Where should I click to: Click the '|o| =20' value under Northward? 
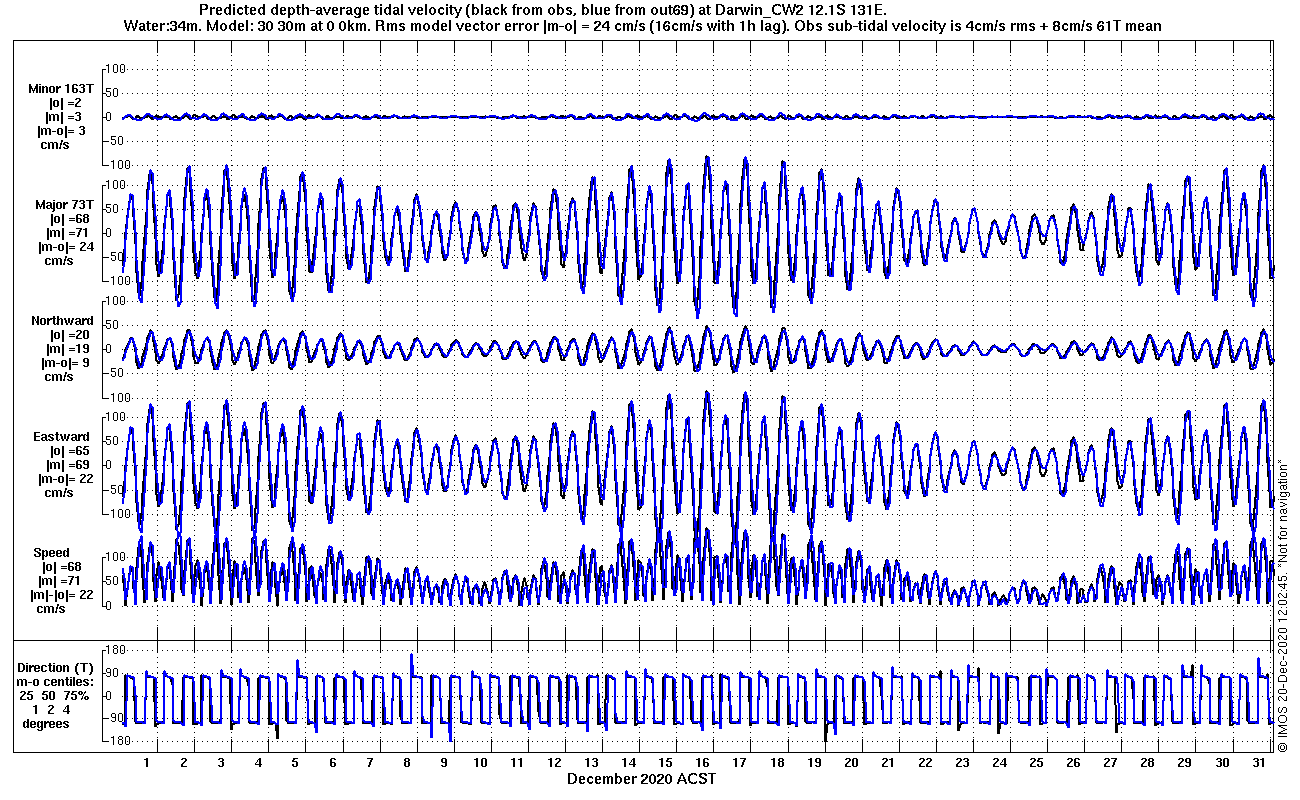coord(69,335)
